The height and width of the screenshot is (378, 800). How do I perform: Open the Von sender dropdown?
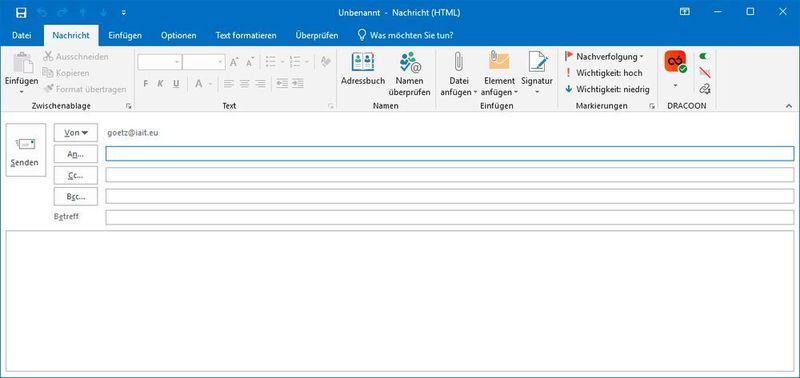tap(76, 133)
